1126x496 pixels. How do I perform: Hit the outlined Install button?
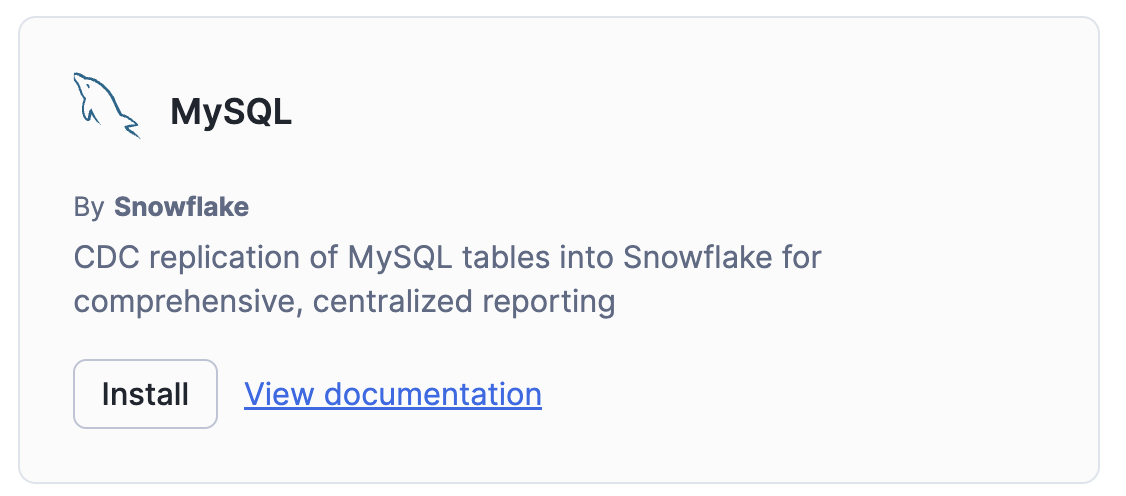pyautogui.click(x=145, y=394)
